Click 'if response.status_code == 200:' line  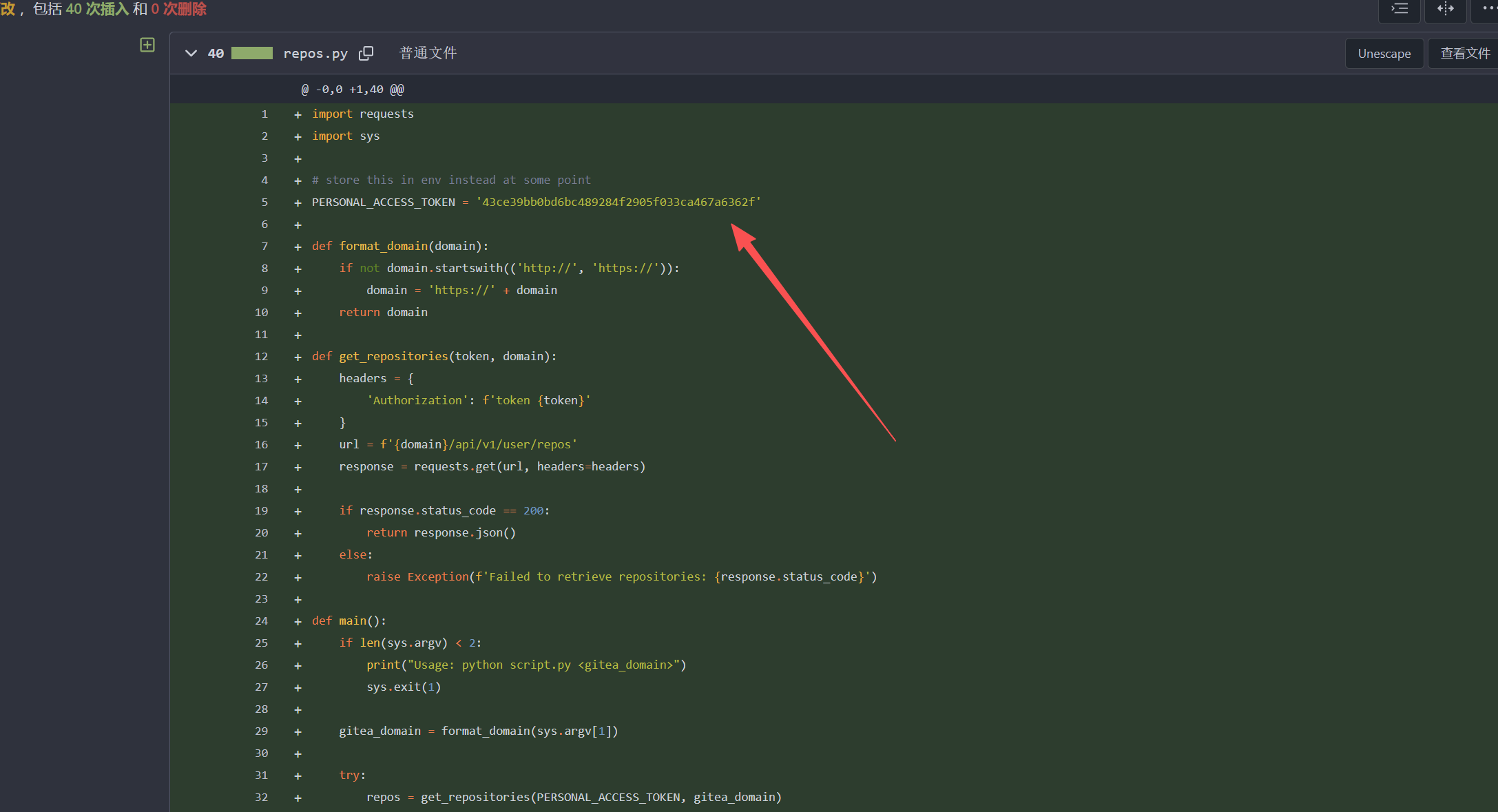tap(444, 510)
